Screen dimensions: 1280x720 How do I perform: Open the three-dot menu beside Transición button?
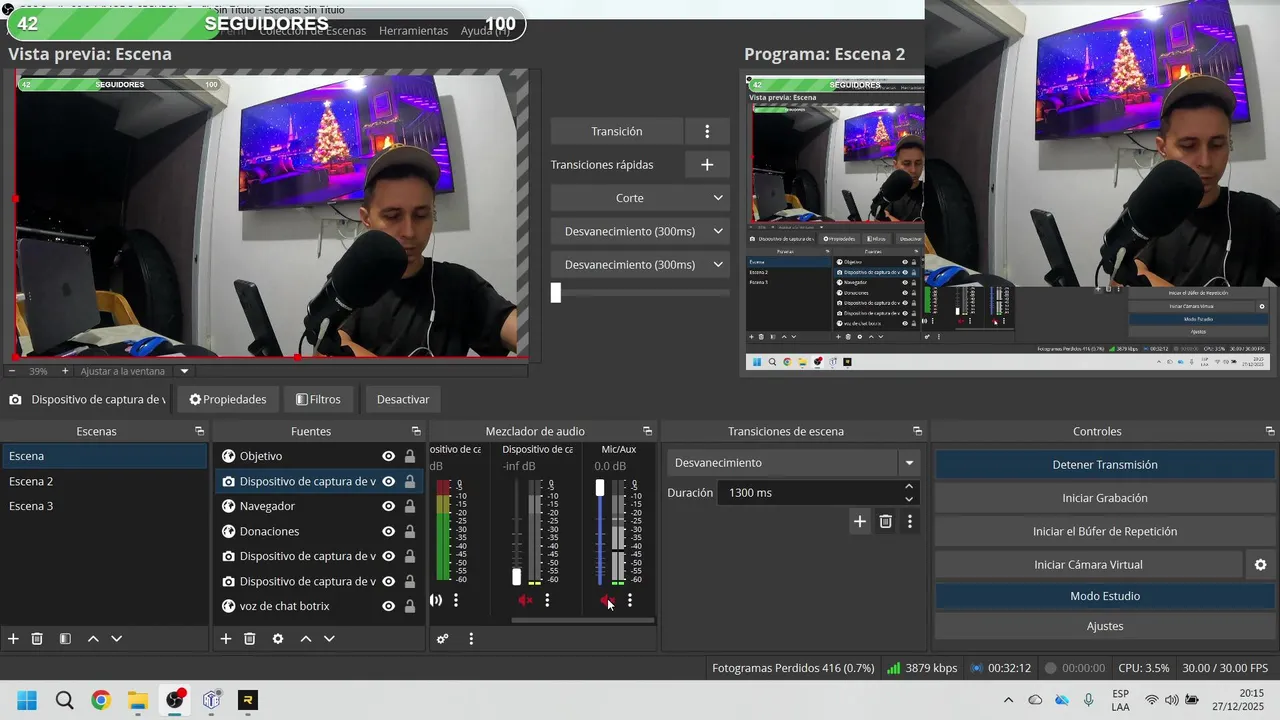pyautogui.click(x=707, y=131)
